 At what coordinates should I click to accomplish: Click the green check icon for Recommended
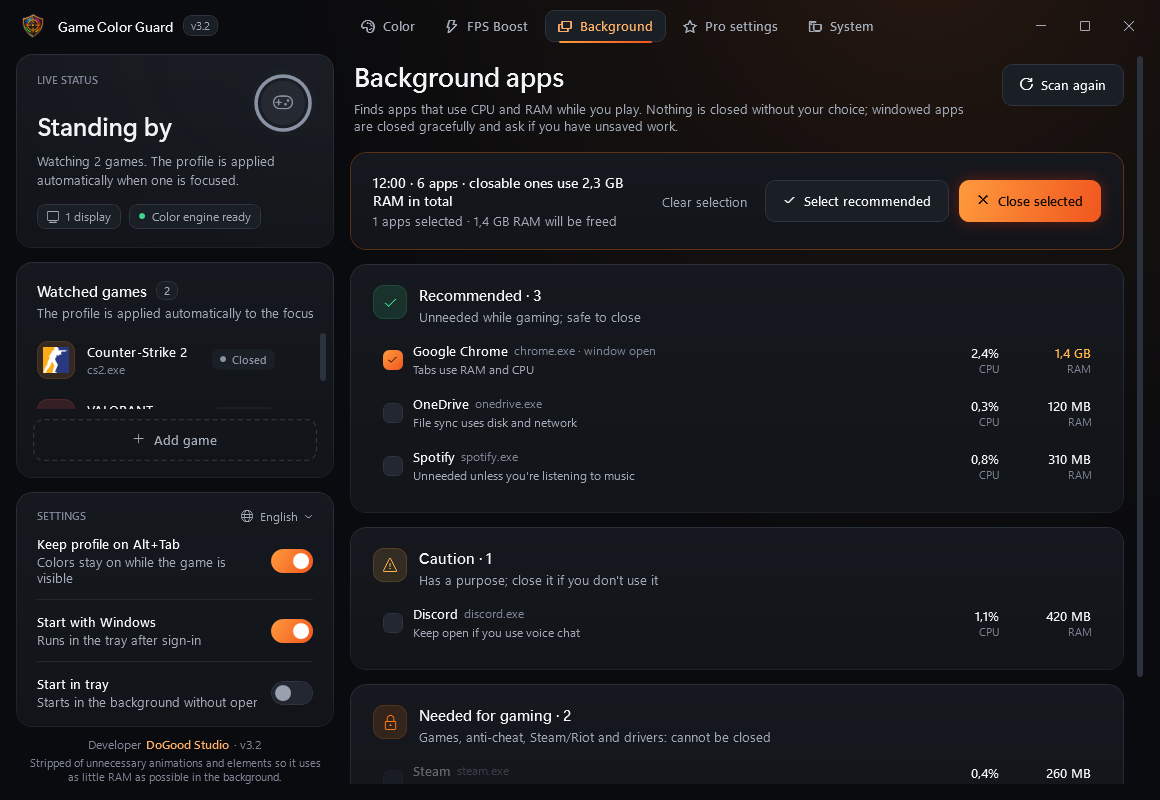[x=390, y=302]
